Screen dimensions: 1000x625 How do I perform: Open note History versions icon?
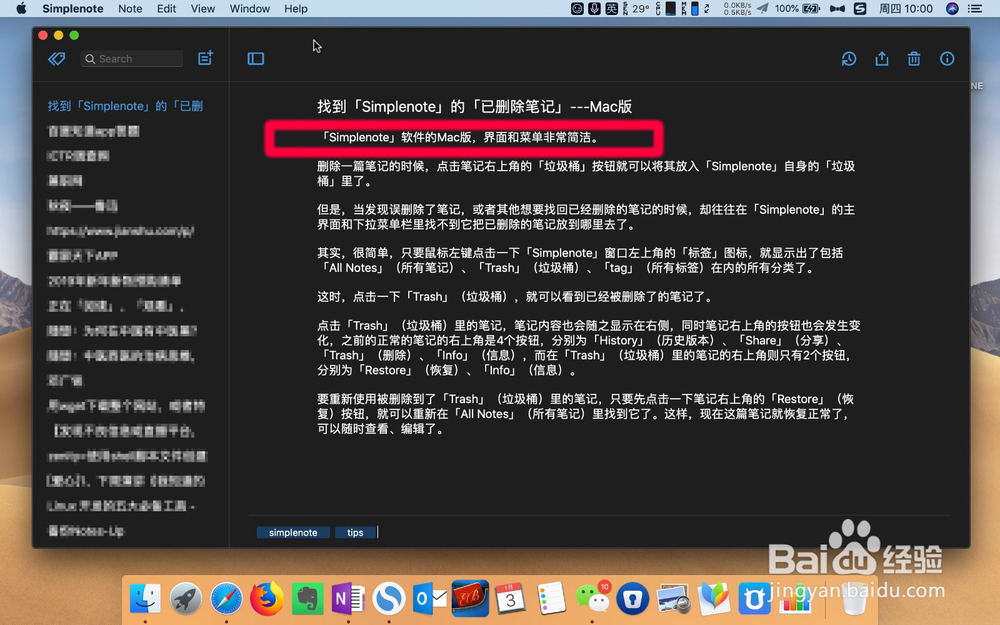849,59
